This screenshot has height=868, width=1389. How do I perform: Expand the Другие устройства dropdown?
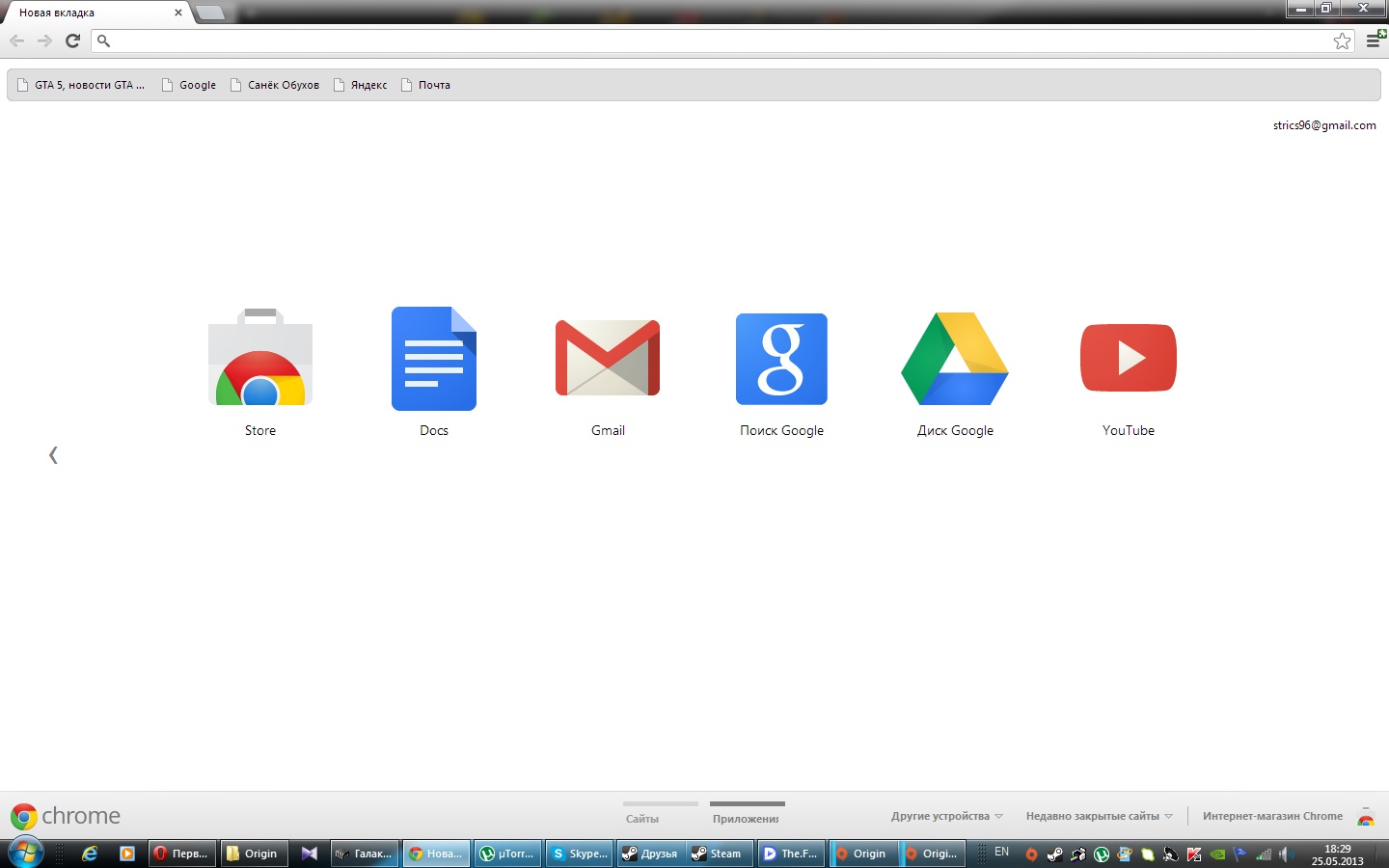(x=946, y=816)
